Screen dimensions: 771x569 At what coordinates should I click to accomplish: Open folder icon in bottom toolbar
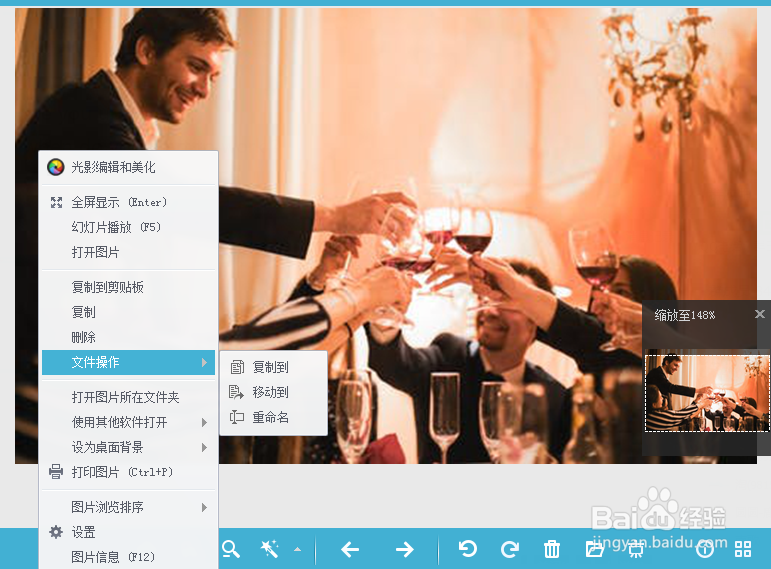click(x=594, y=549)
